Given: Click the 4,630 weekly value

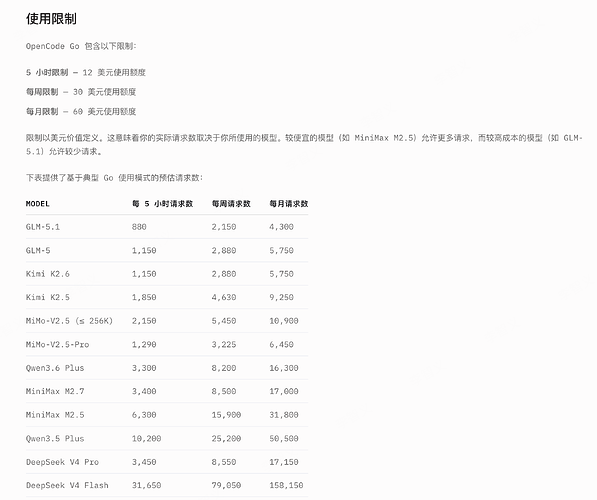Looking at the screenshot, I should click(224, 297).
